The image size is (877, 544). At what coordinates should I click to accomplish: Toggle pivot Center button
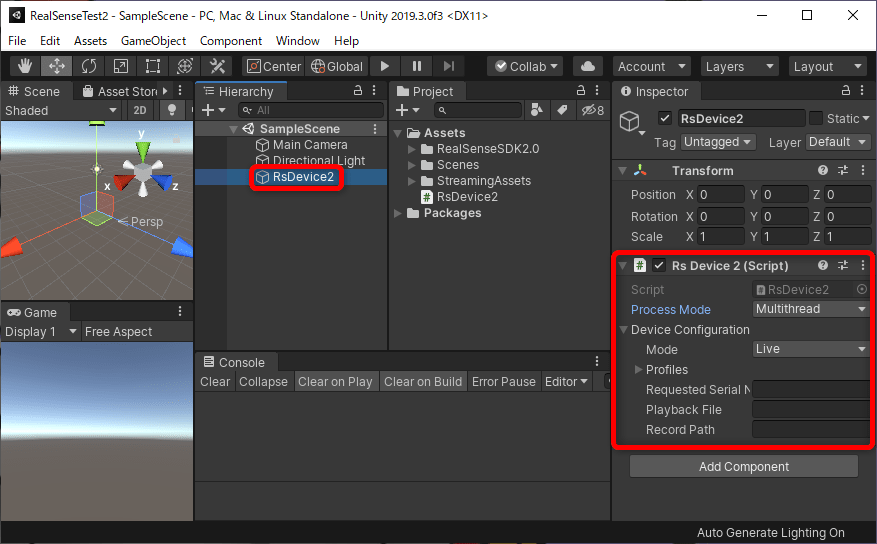[274, 67]
